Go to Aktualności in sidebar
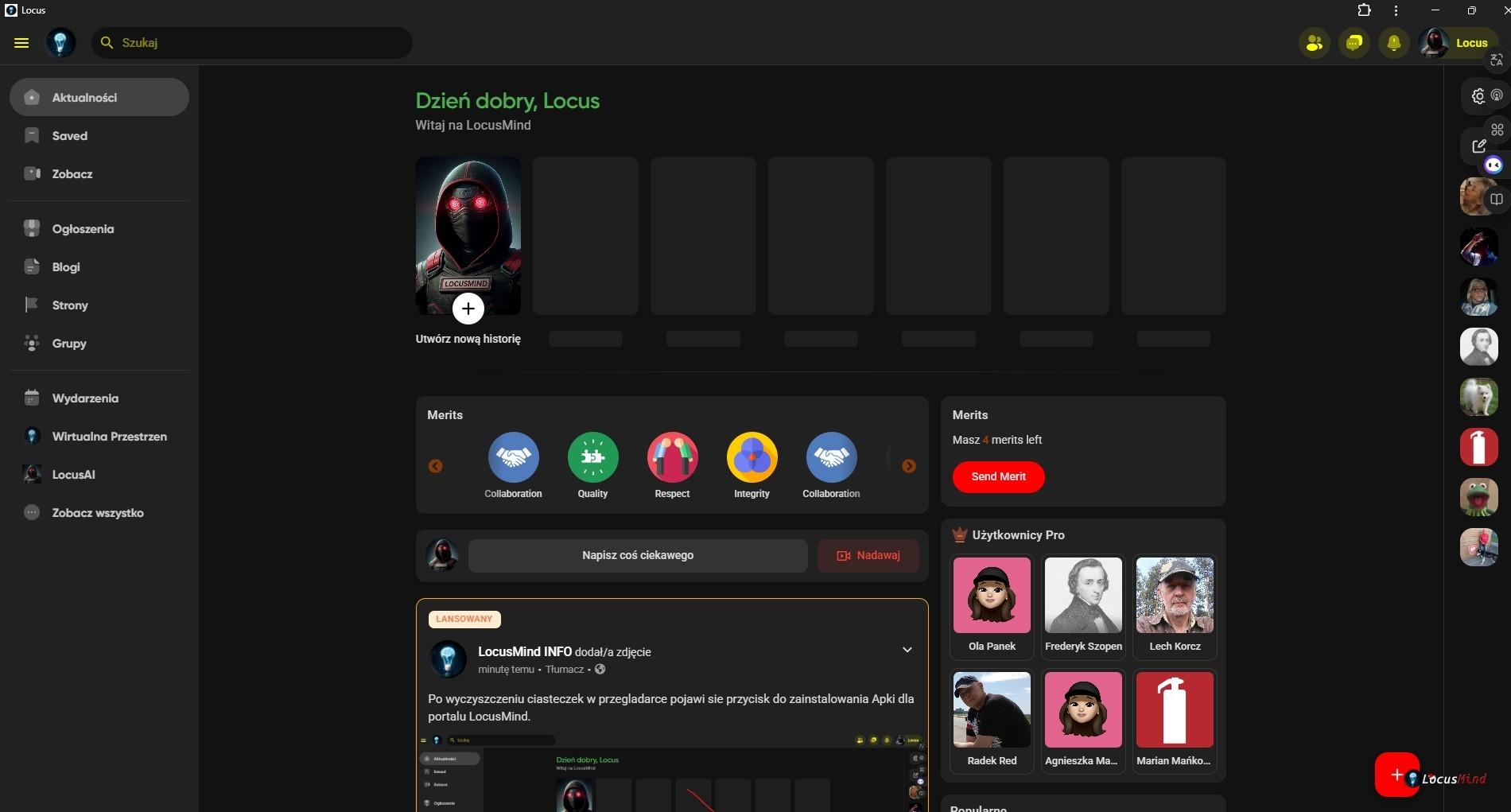 click(99, 97)
